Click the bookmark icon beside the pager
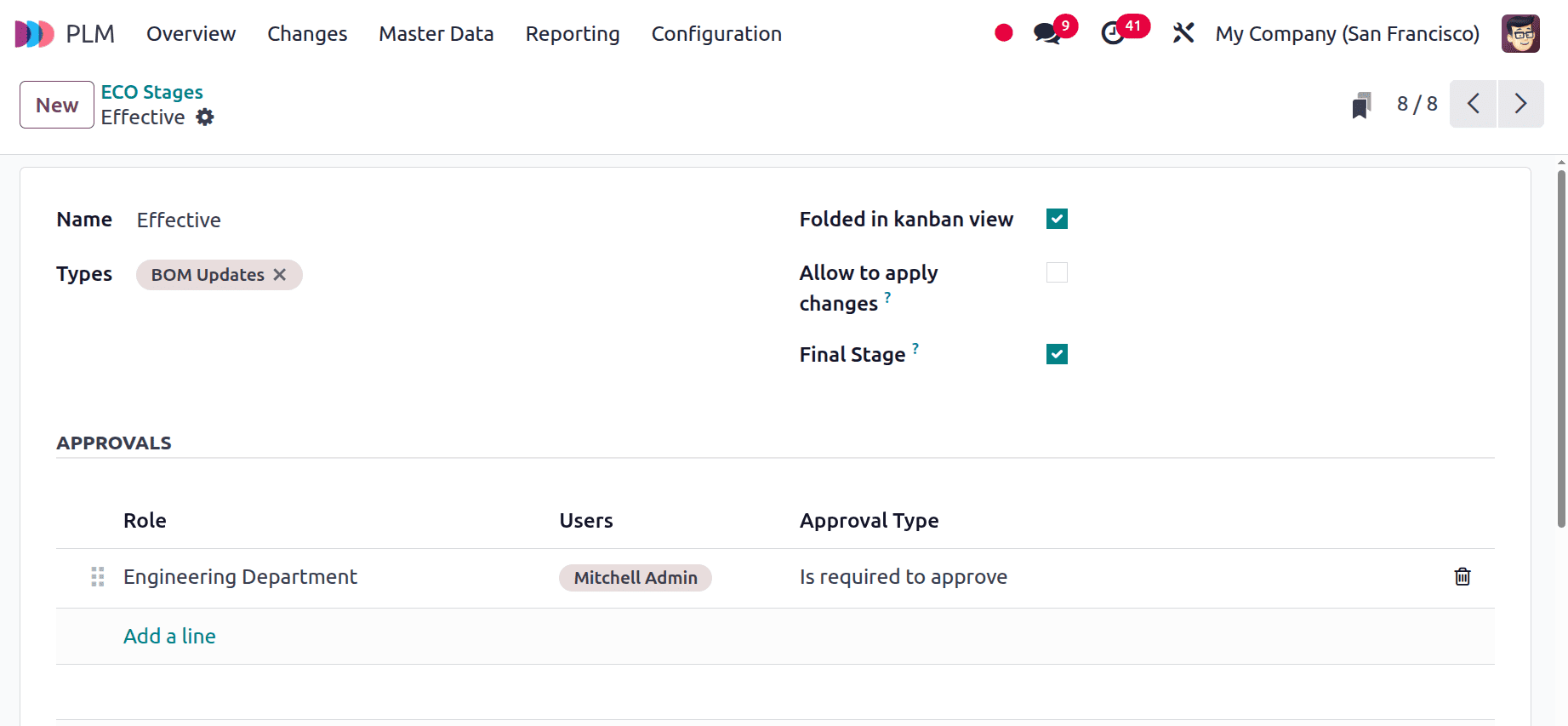Viewport: 1568px width, 726px height. click(1361, 106)
